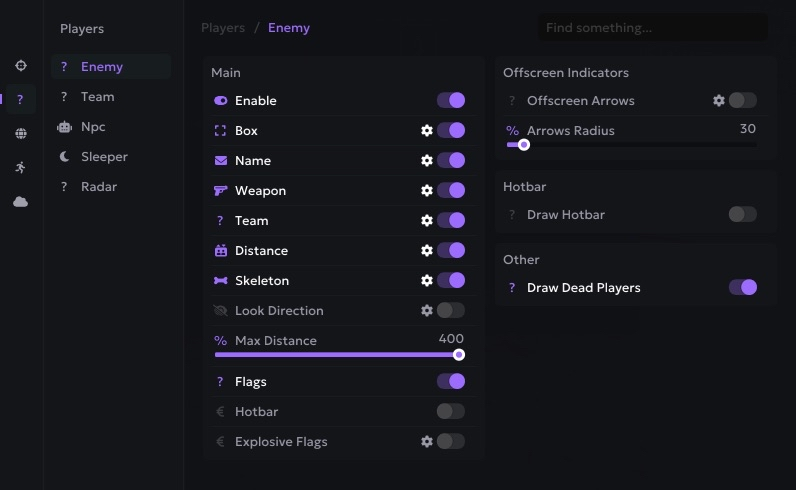
Task: Go to the Radar tab
Action: pyautogui.click(x=98, y=187)
